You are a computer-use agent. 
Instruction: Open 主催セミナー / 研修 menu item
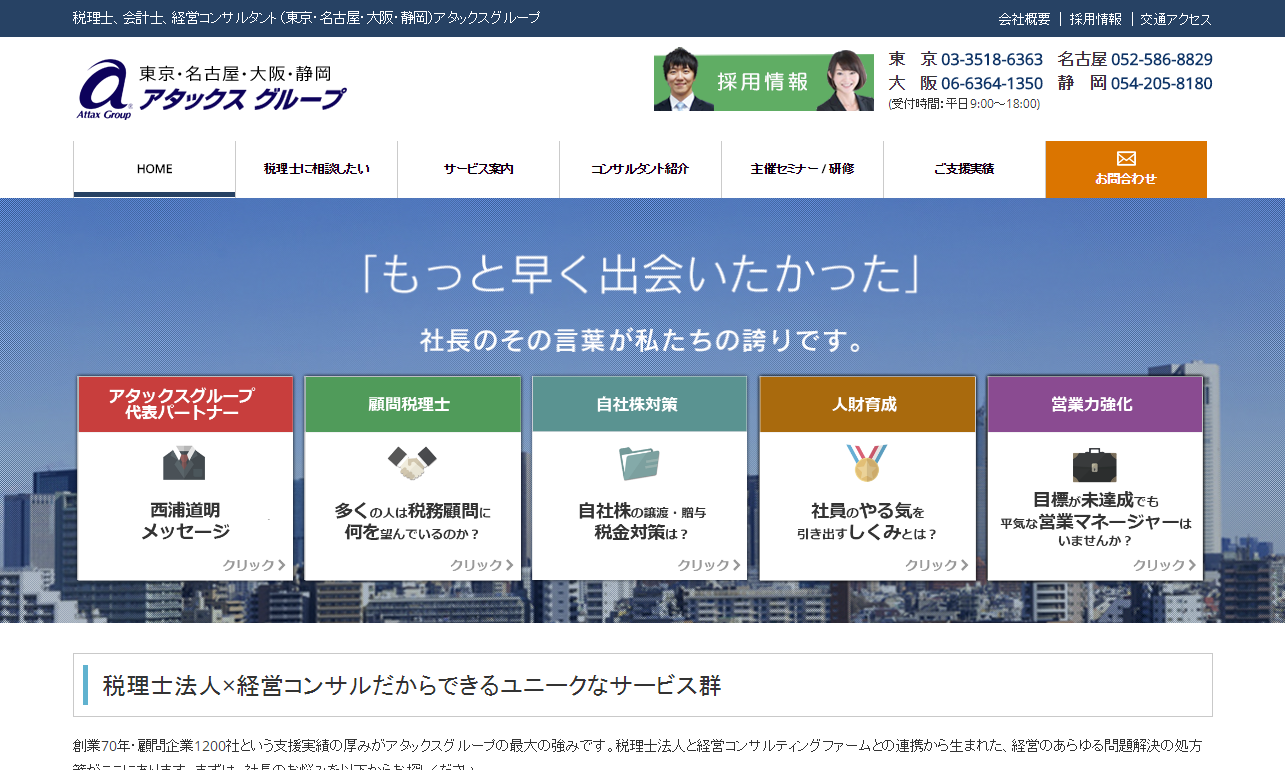point(803,169)
